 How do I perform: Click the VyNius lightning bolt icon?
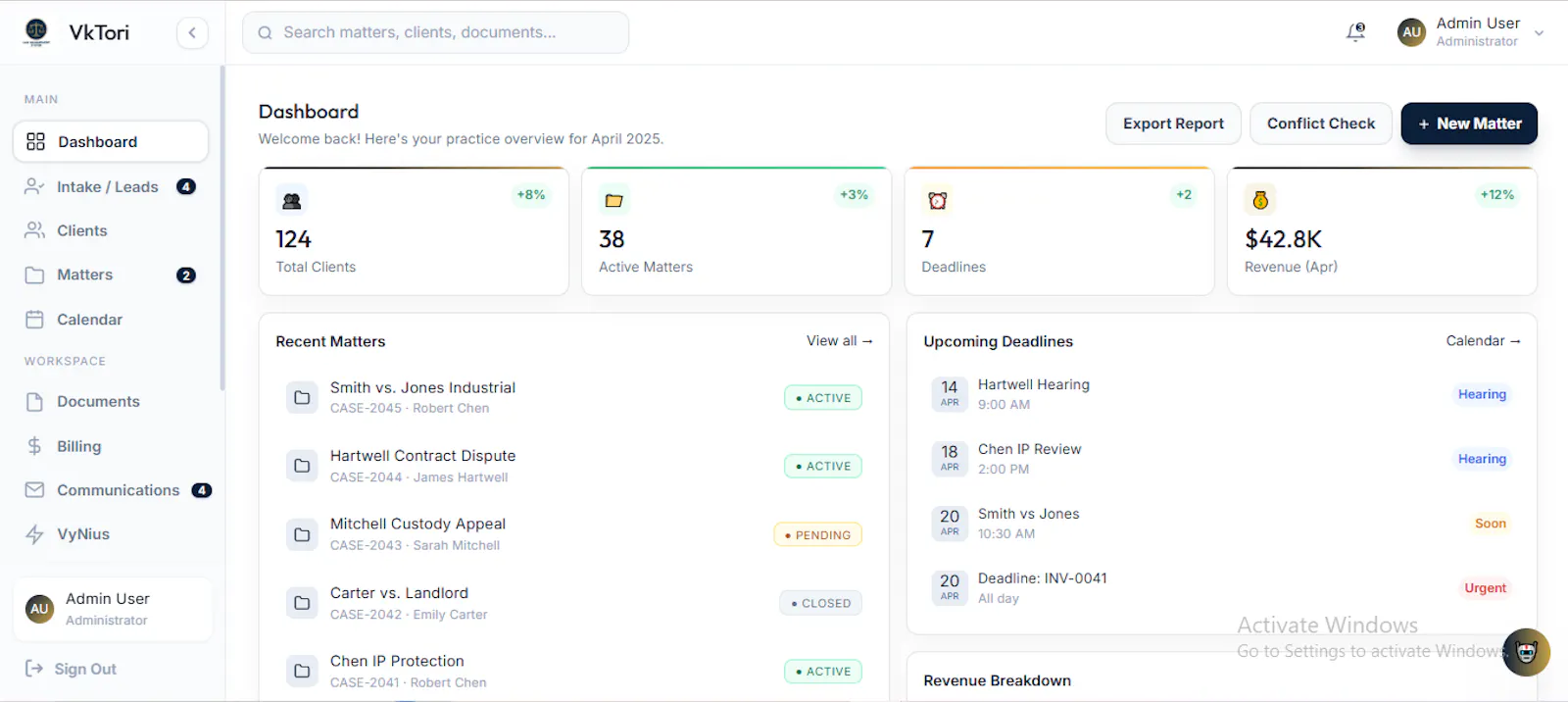(34, 534)
